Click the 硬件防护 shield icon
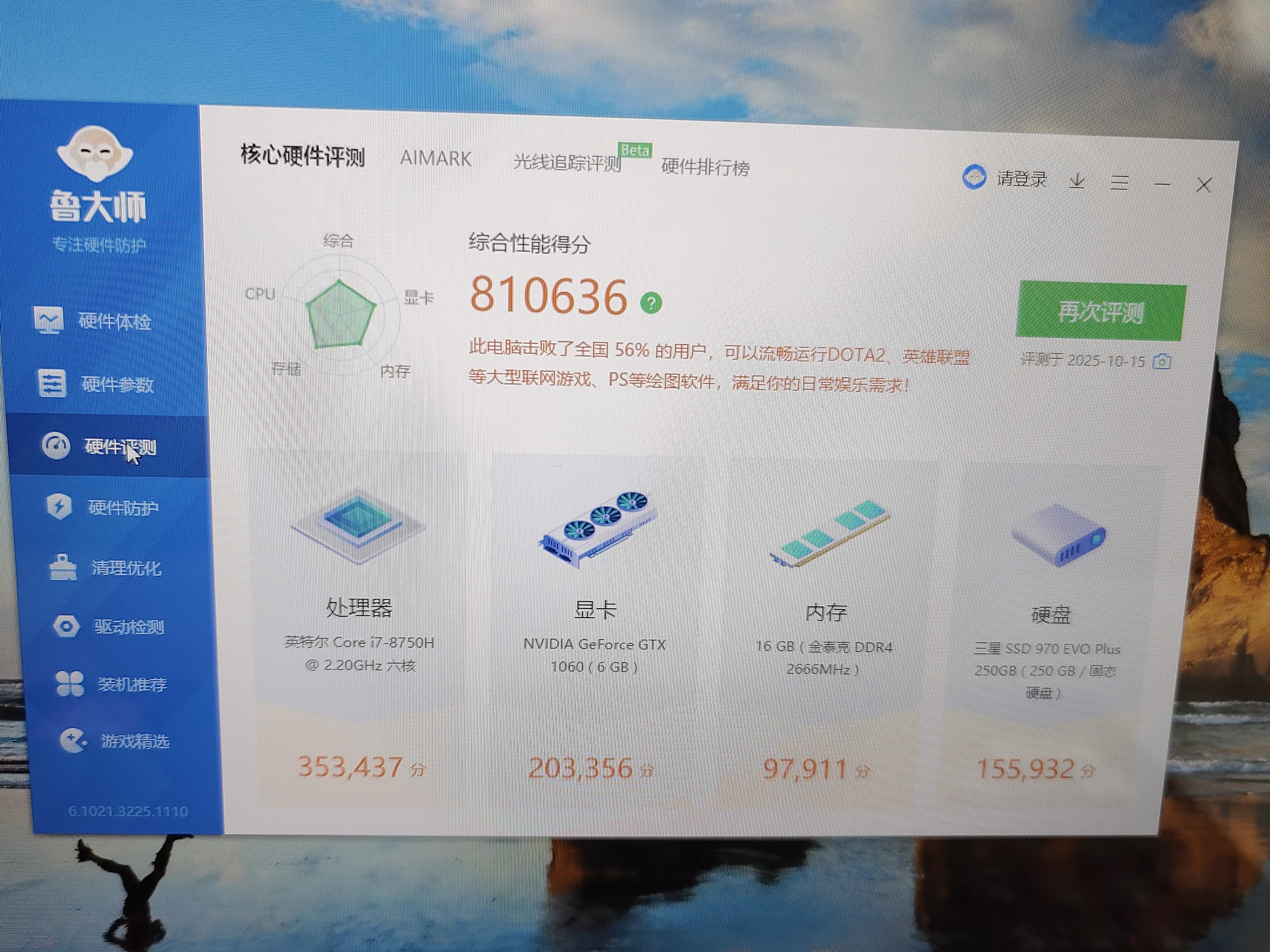1270x952 pixels. (59, 506)
